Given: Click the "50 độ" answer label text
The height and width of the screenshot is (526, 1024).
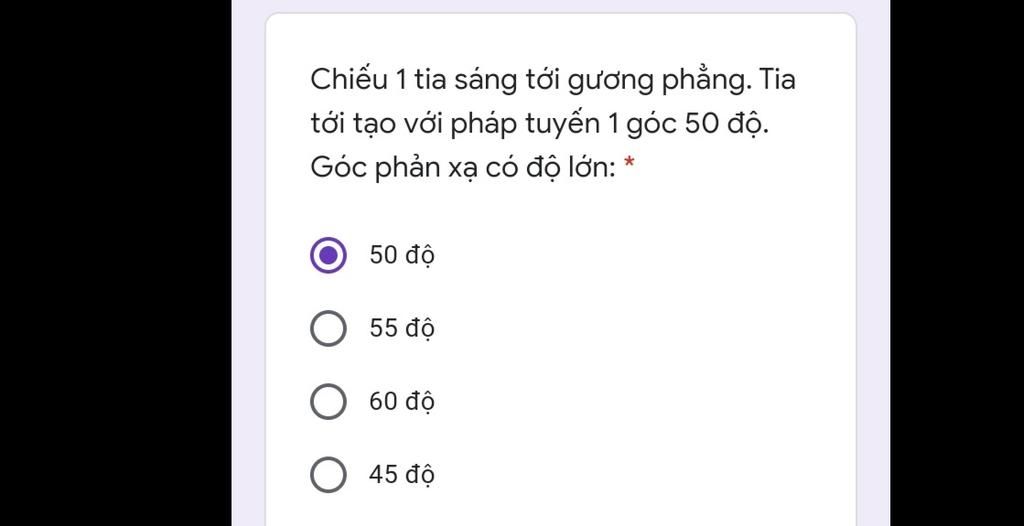Looking at the screenshot, I should 402,255.
